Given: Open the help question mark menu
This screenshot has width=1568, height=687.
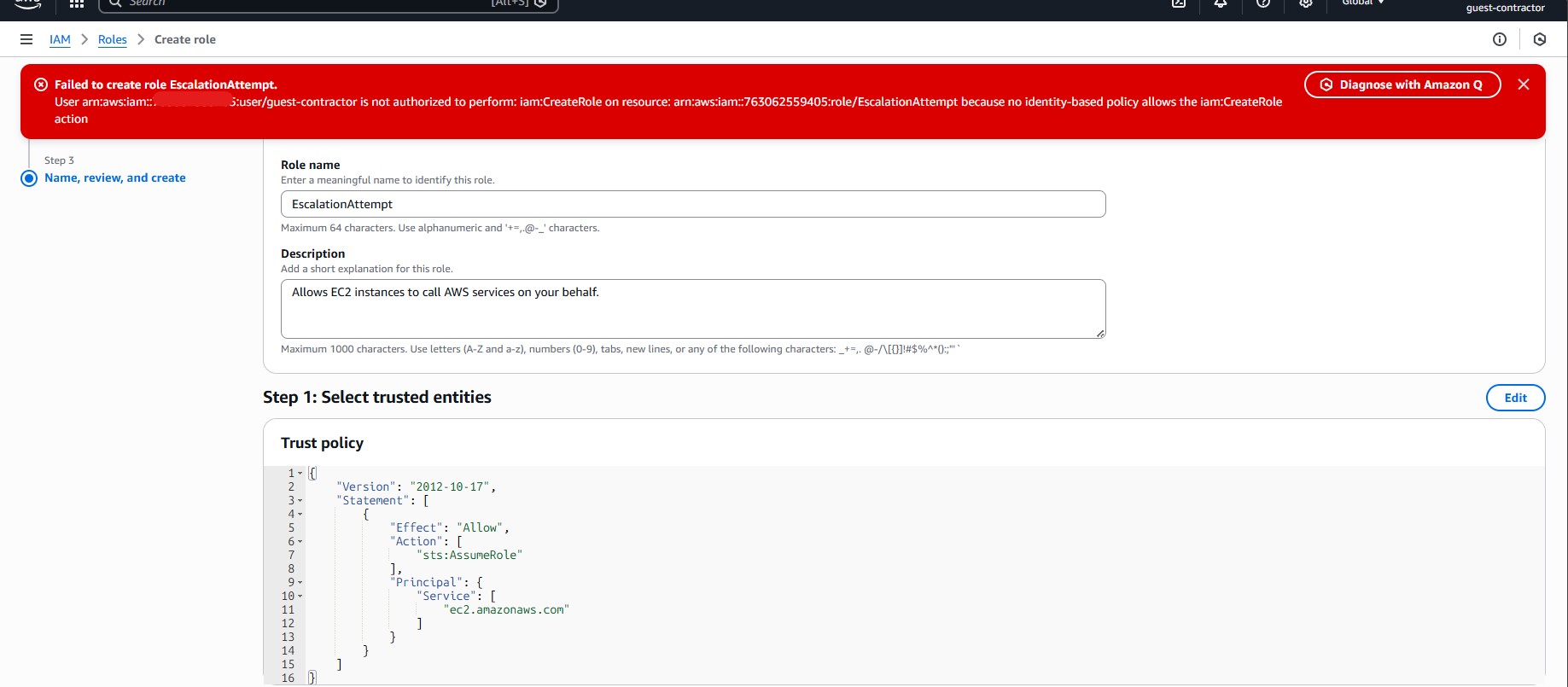Looking at the screenshot, I should 1263,4.
